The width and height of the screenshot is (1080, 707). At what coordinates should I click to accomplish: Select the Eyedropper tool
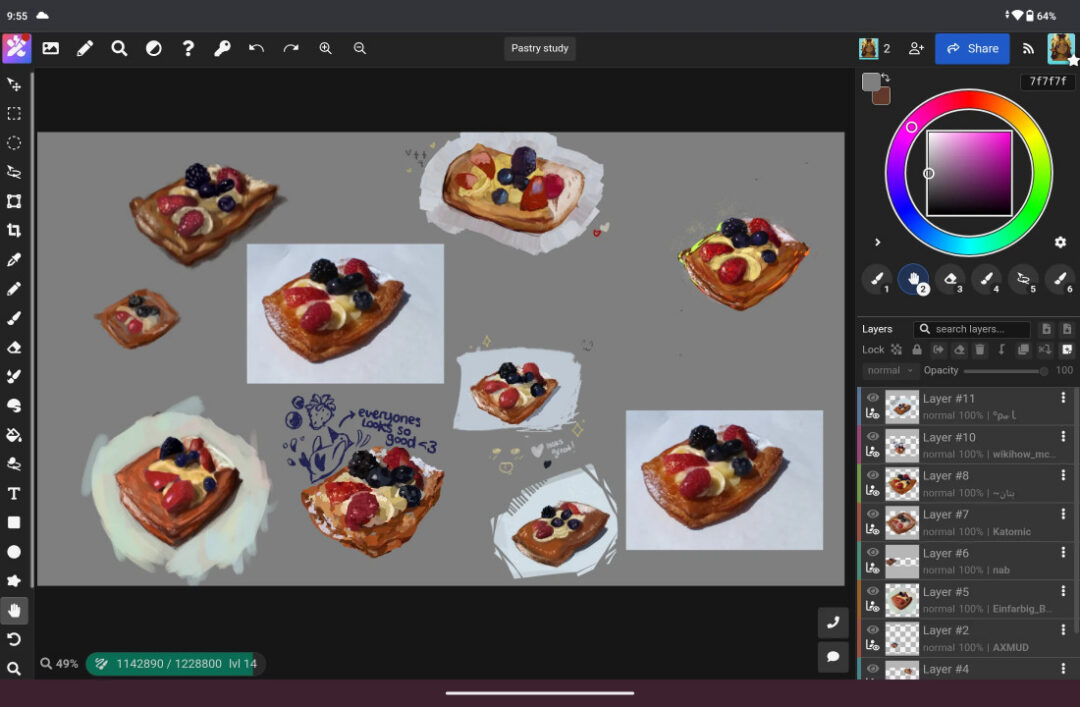(14, 260)
